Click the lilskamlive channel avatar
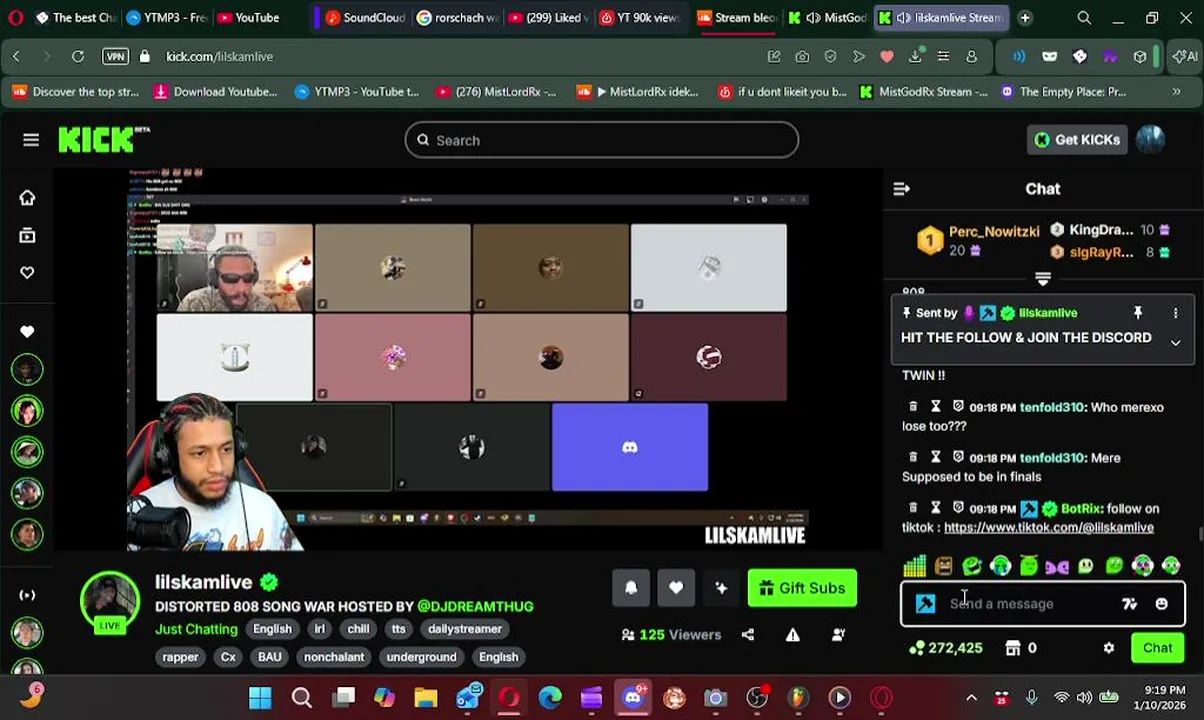Viewport: 1204px width, 720px height. (x=109, y=602)
